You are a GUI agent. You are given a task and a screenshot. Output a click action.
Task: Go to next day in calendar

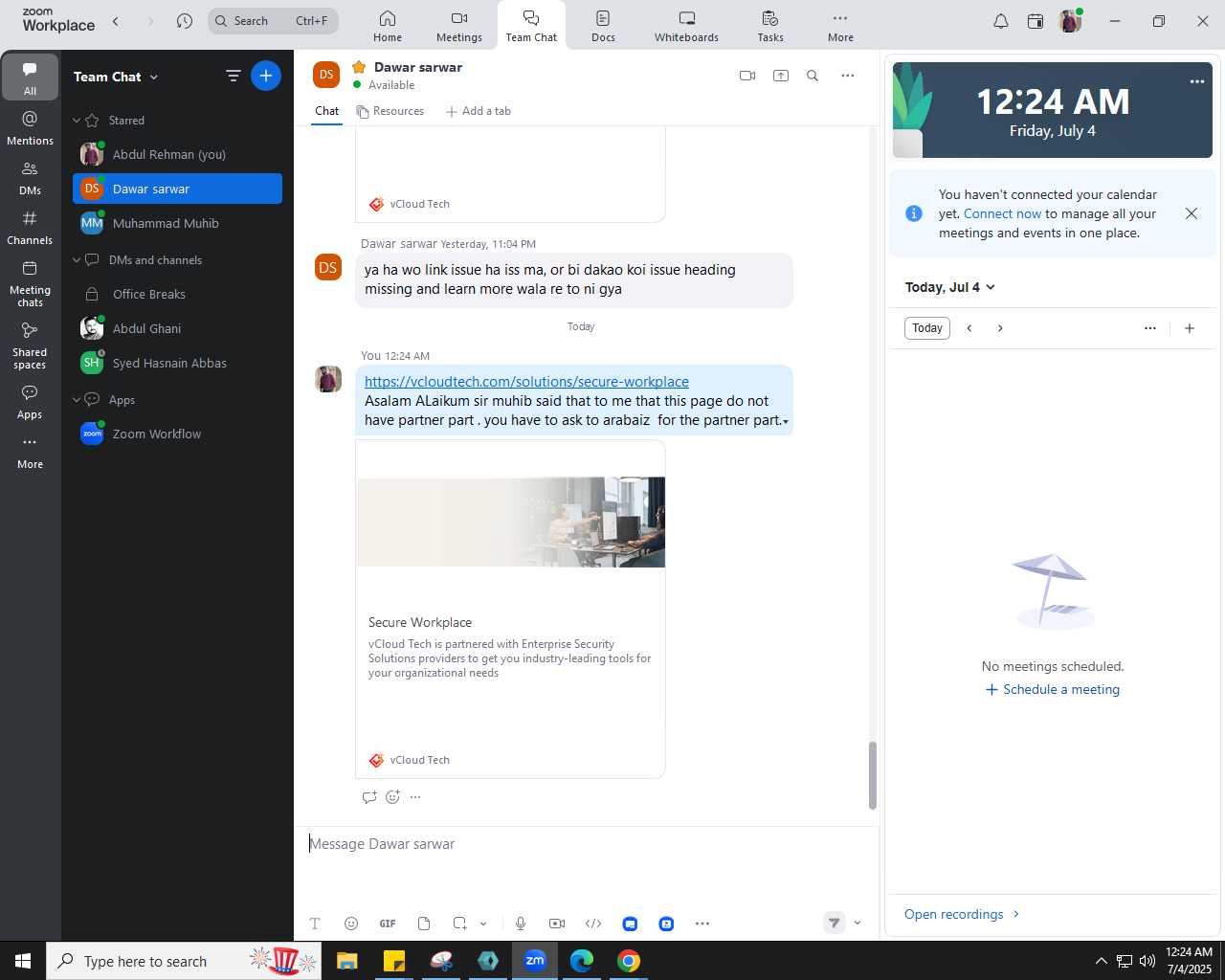(1000, 328)
